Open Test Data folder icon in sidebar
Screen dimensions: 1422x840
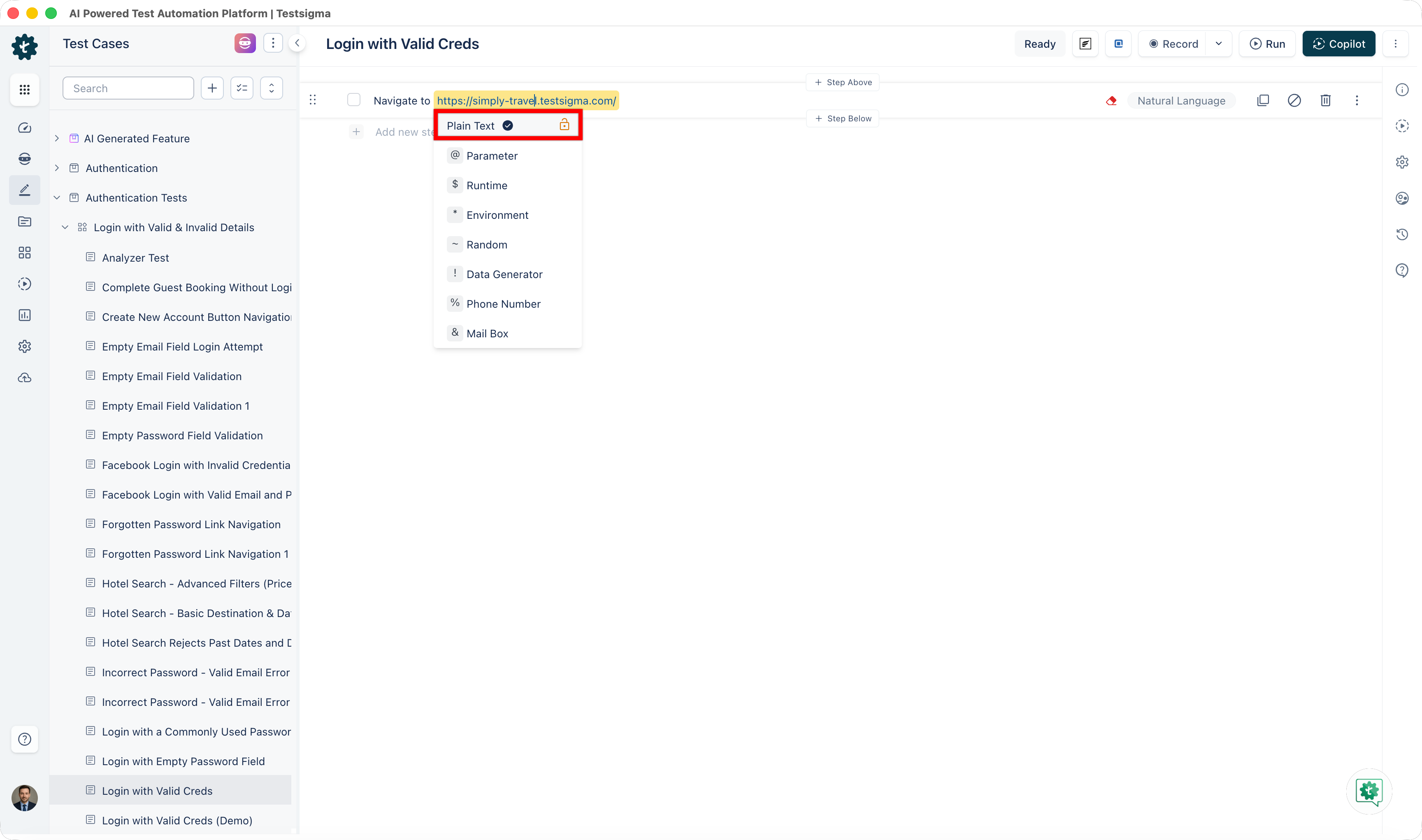(25, 222)
